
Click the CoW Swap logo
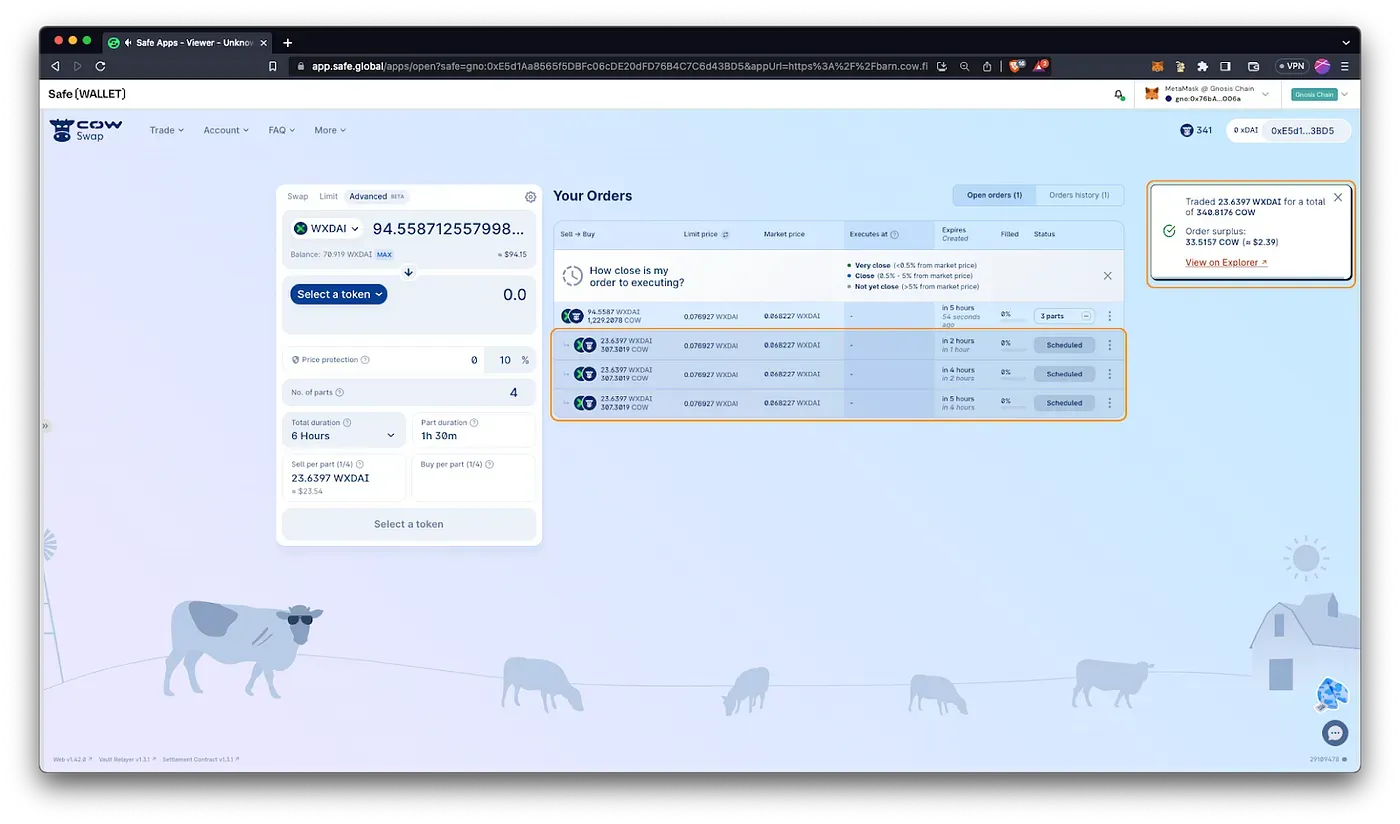tap(86, 130)
